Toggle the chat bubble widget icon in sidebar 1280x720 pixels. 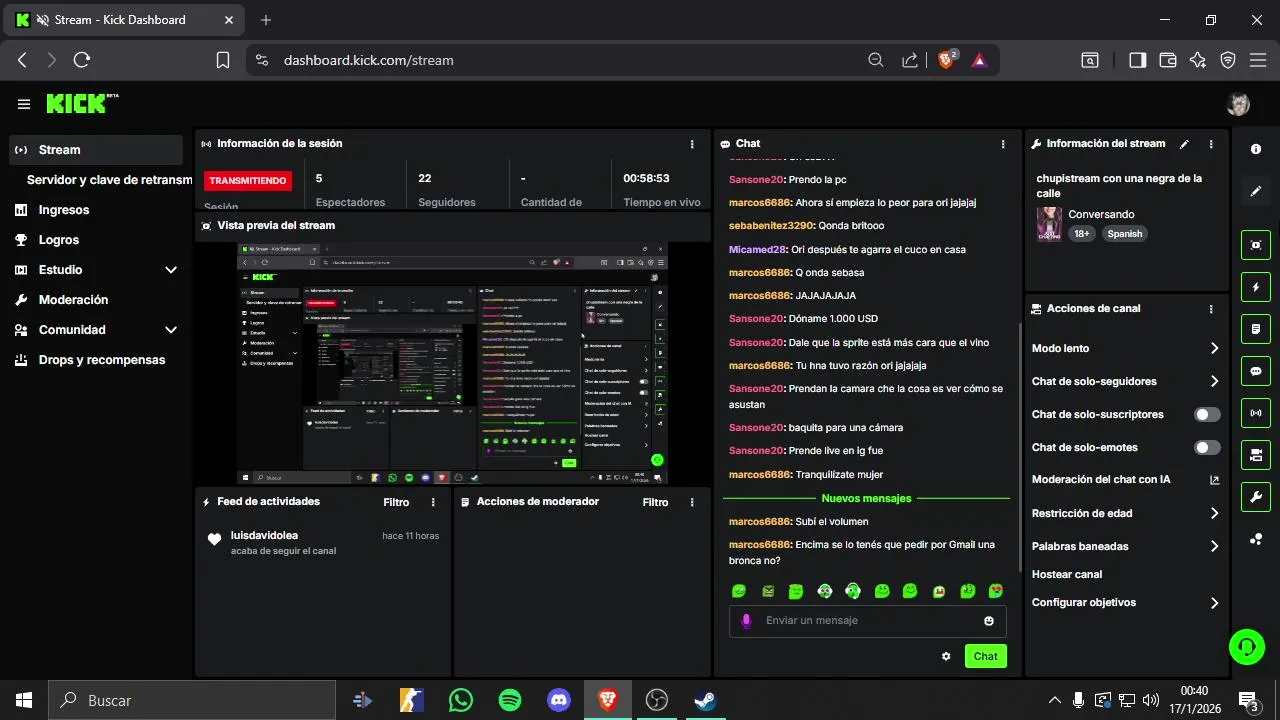coord(1256,371)
